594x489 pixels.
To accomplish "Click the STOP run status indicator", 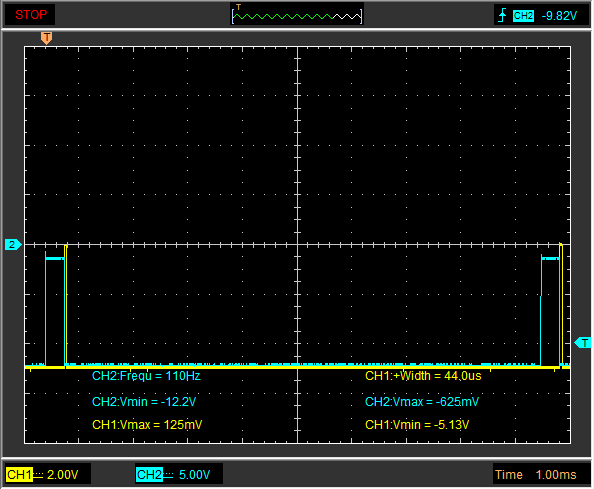I will pos(31,15).
